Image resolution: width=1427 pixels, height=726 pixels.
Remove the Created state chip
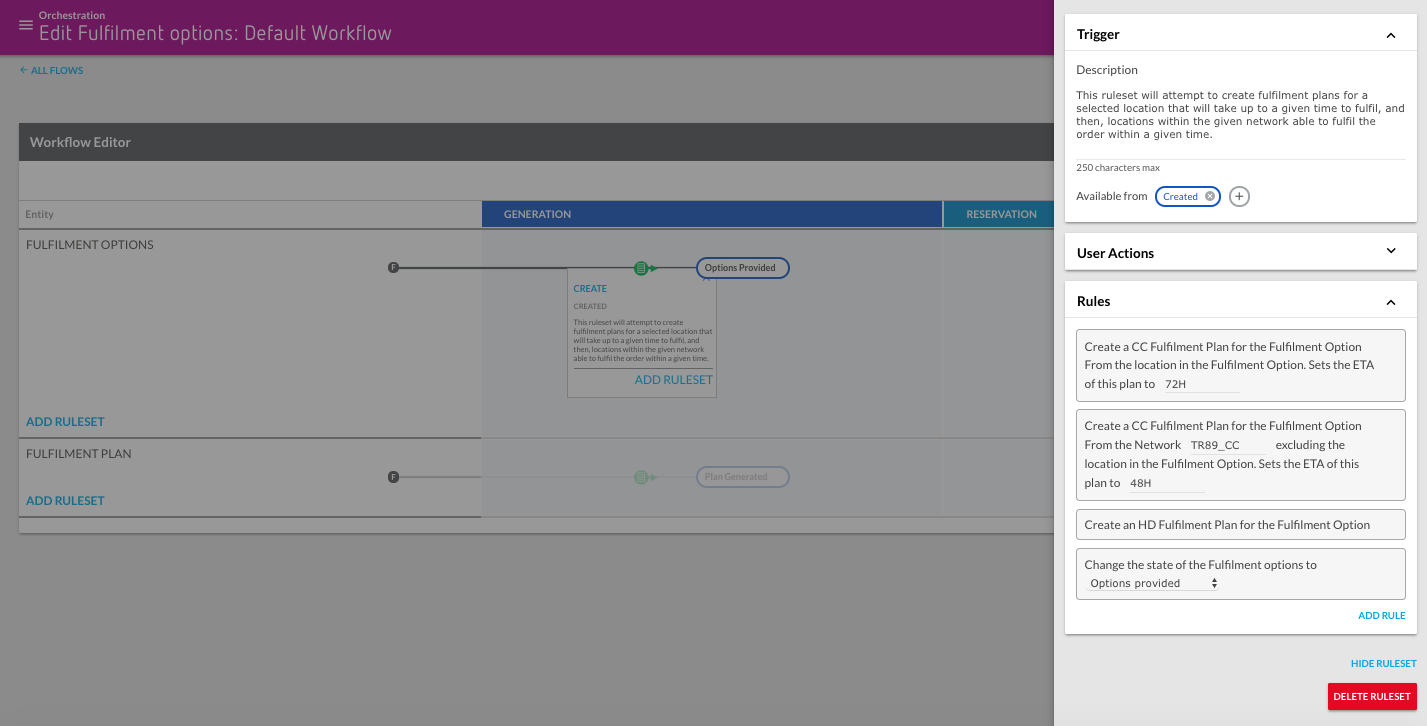1210,197
